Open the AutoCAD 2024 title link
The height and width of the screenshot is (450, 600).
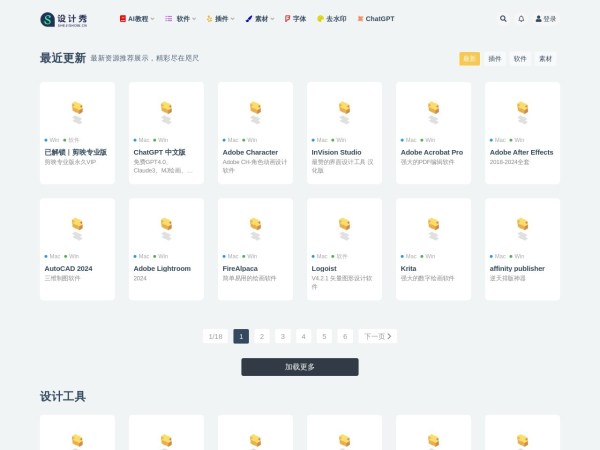pos(68,269)
